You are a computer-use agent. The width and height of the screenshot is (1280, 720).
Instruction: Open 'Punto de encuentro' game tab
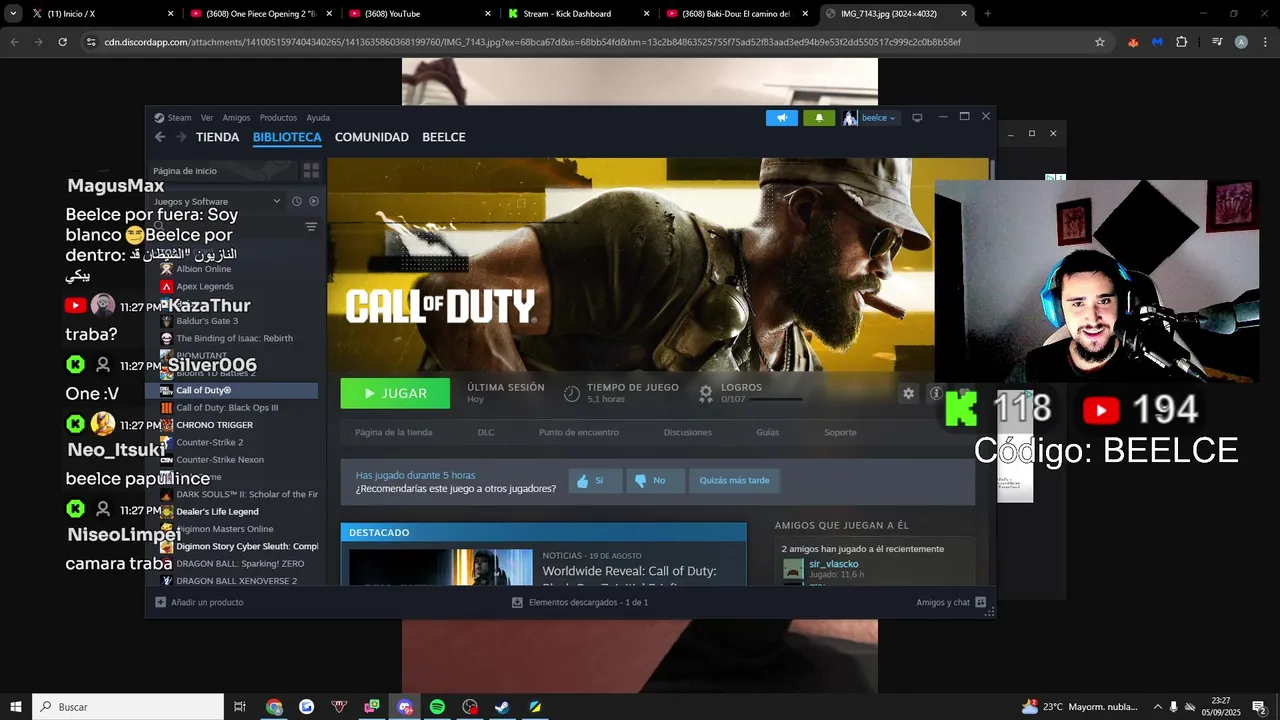(x=579, y=432)
